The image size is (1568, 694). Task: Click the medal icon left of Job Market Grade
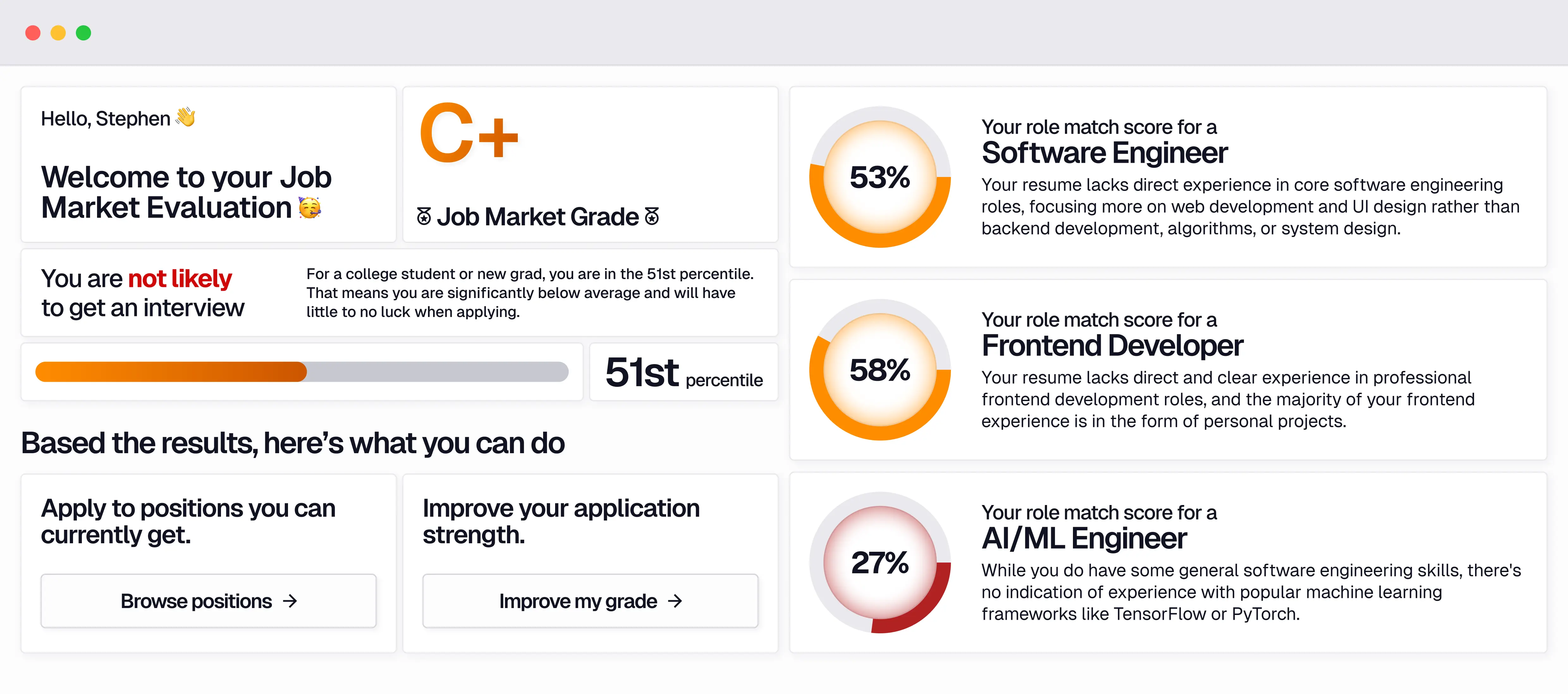[424, 216]
